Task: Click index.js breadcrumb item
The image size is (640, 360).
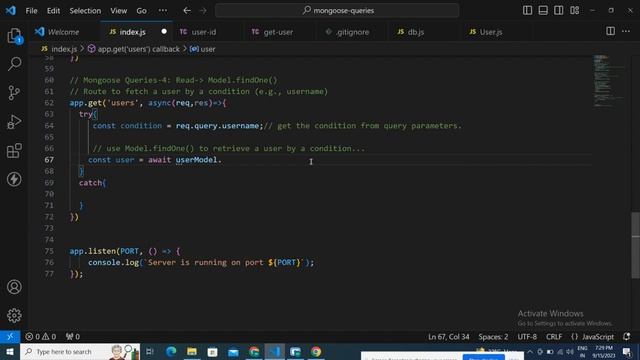Action: 59,49
